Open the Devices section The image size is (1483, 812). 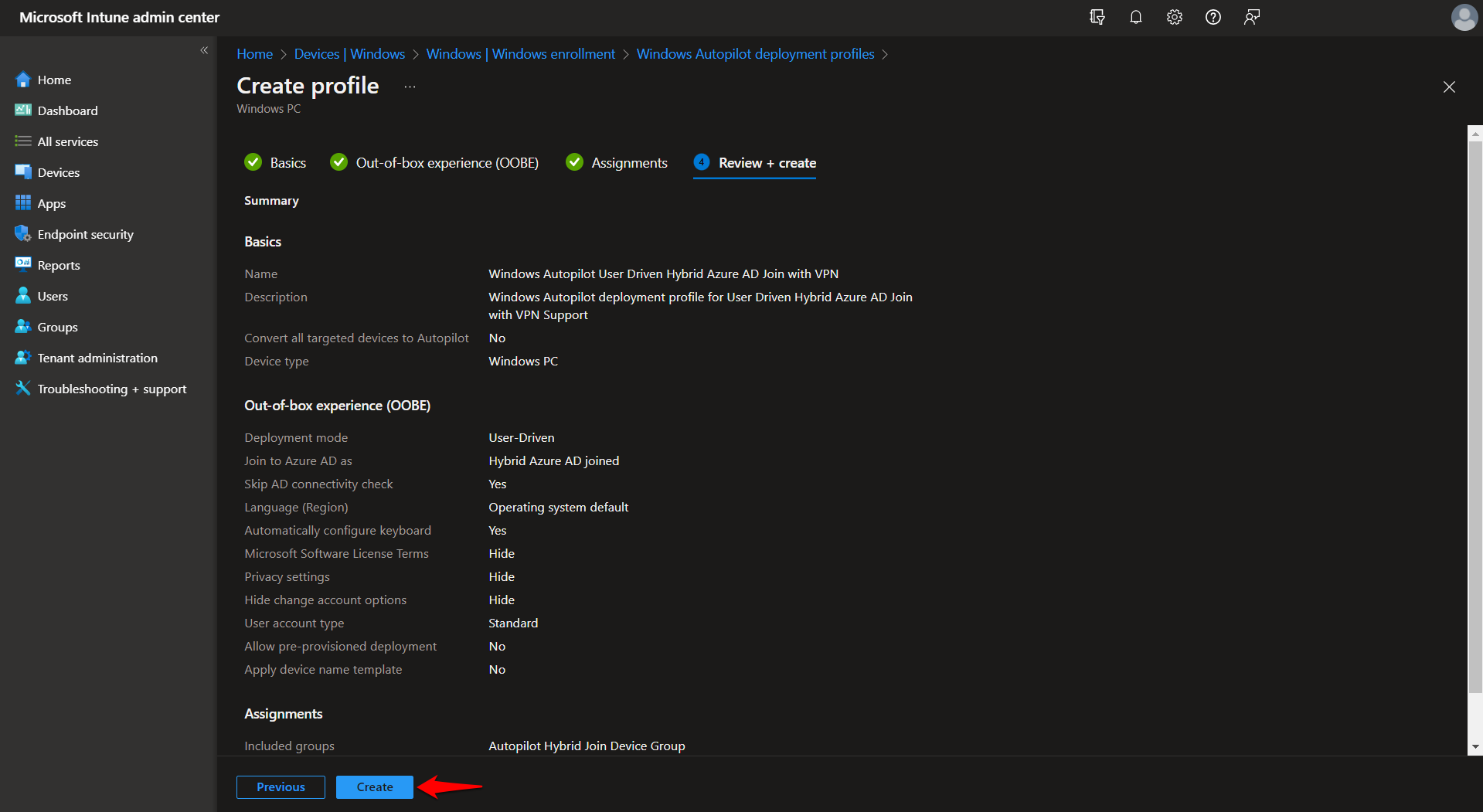click(58, 172)
